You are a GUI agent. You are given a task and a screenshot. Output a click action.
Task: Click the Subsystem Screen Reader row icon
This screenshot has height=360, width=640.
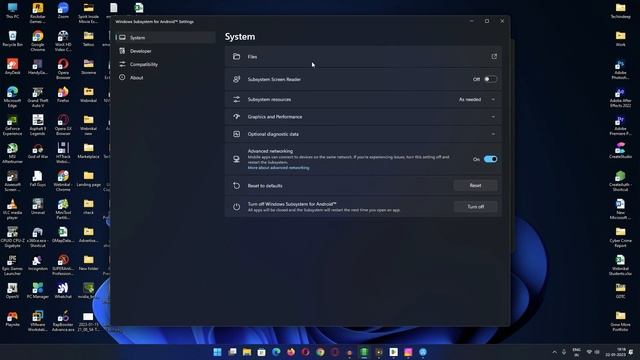tap(236, 79)
